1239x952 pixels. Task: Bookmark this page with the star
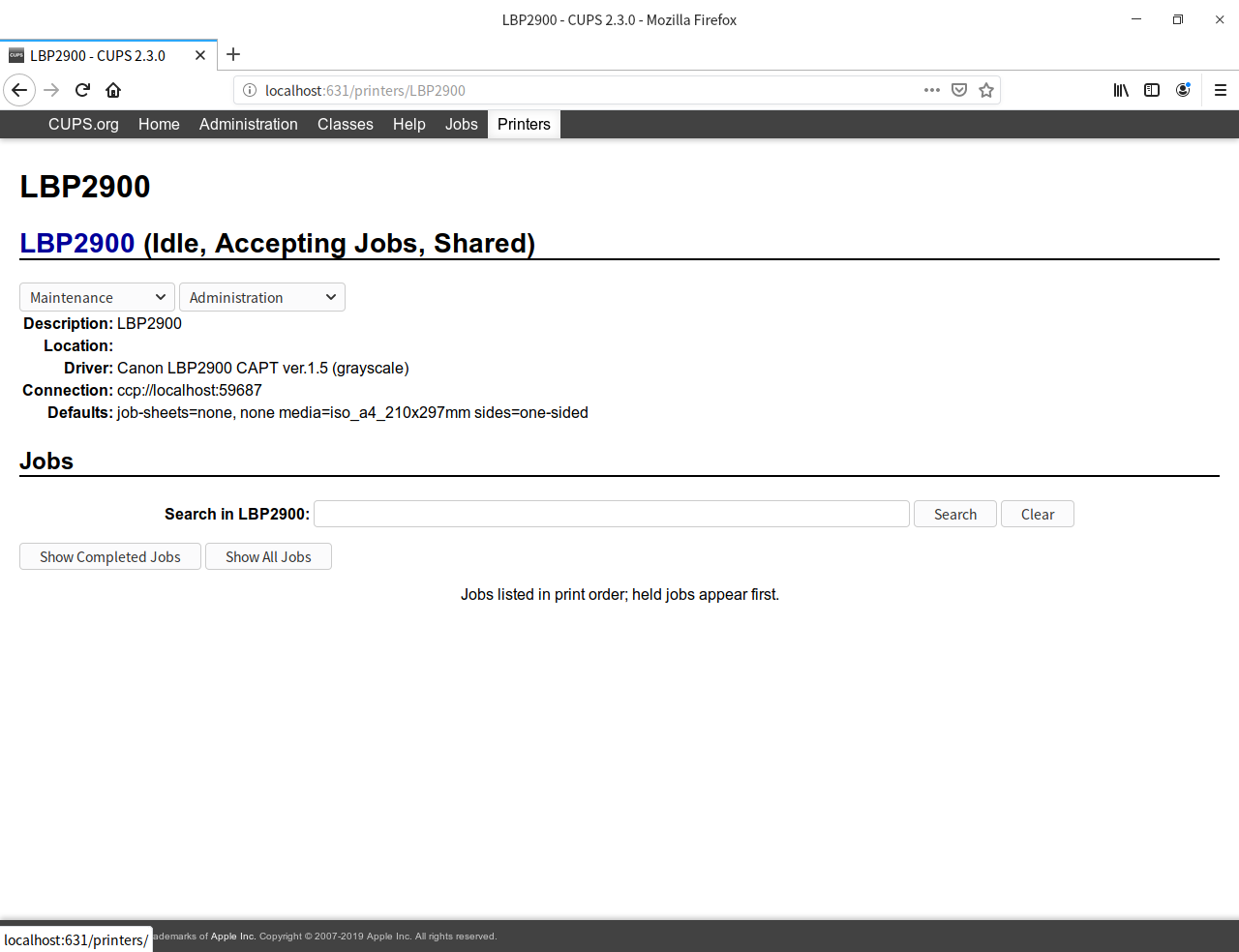click(986, 90)
